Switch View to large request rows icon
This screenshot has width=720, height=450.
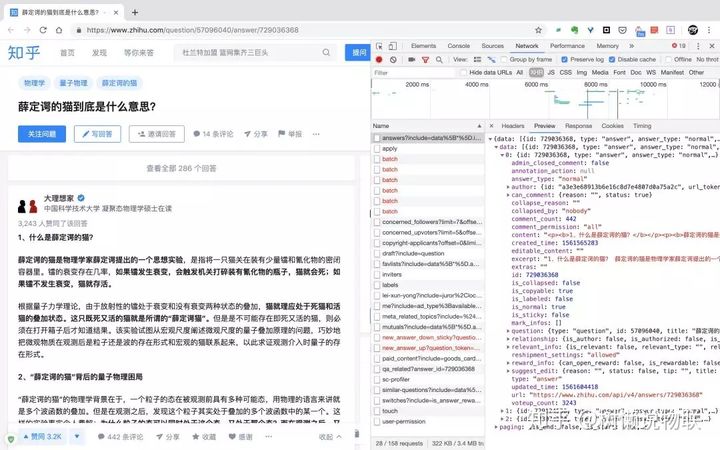coord(478,59)
